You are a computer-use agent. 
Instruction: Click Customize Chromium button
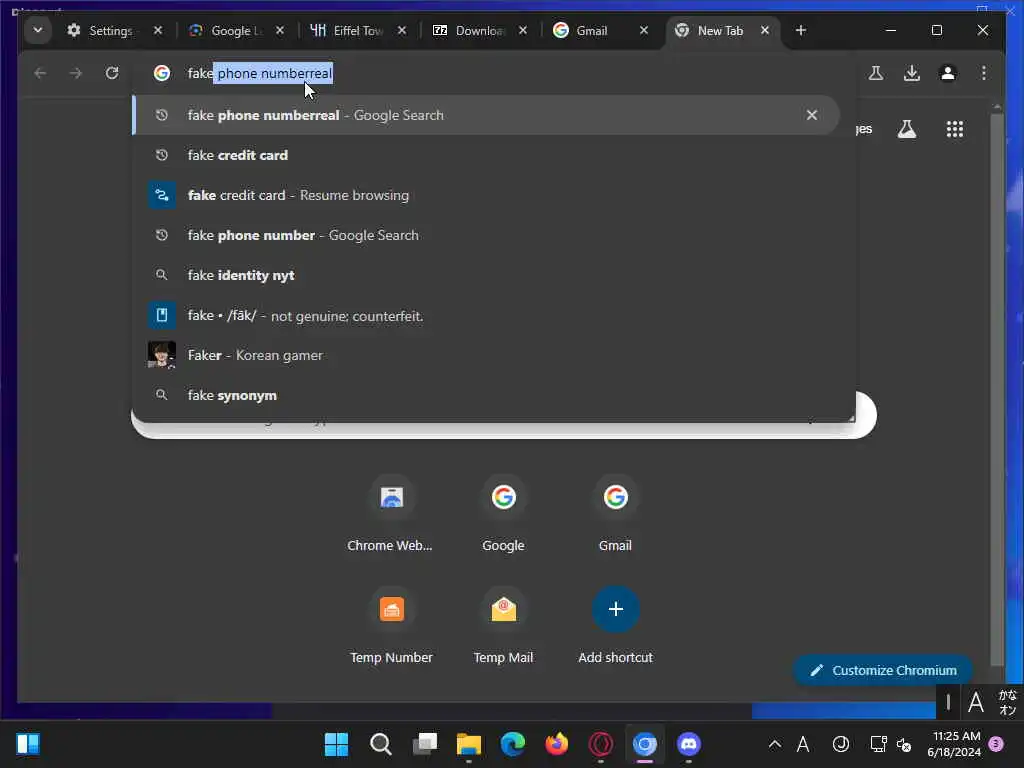(x=883, y=670)
